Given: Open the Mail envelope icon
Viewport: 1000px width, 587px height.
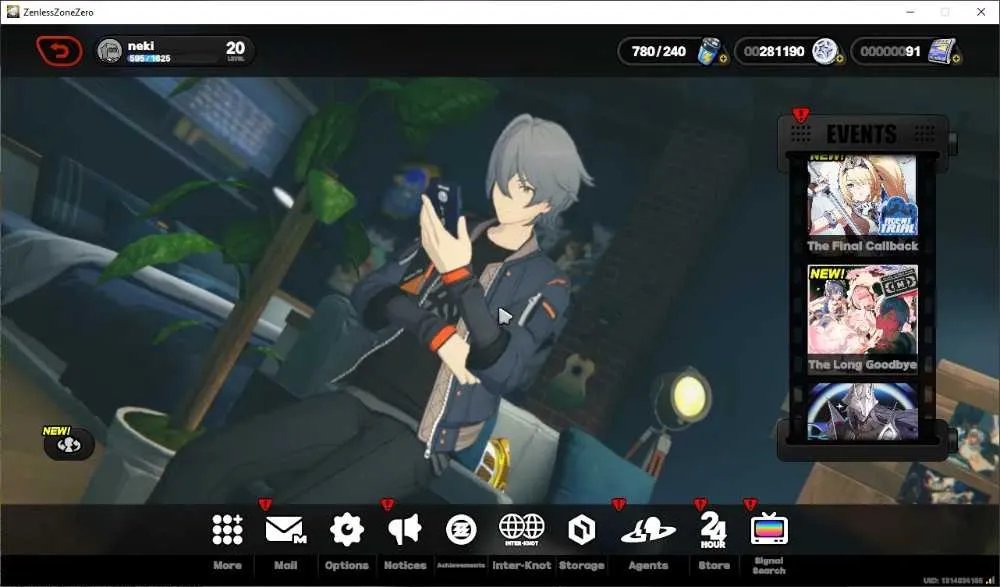Looking at the screenshot, I should click(x=285, y=530).
